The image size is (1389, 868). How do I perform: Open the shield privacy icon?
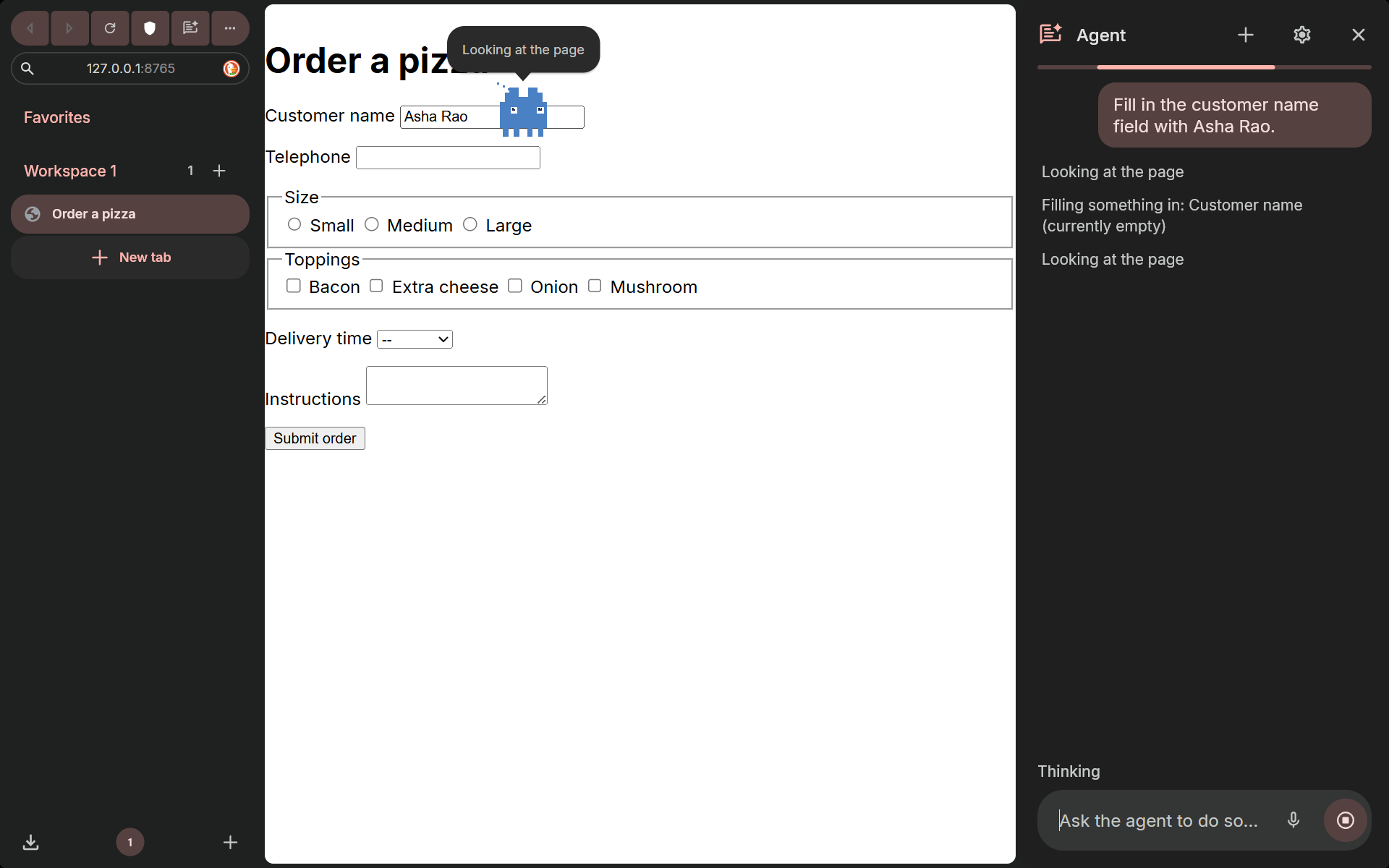click(150, 28)
